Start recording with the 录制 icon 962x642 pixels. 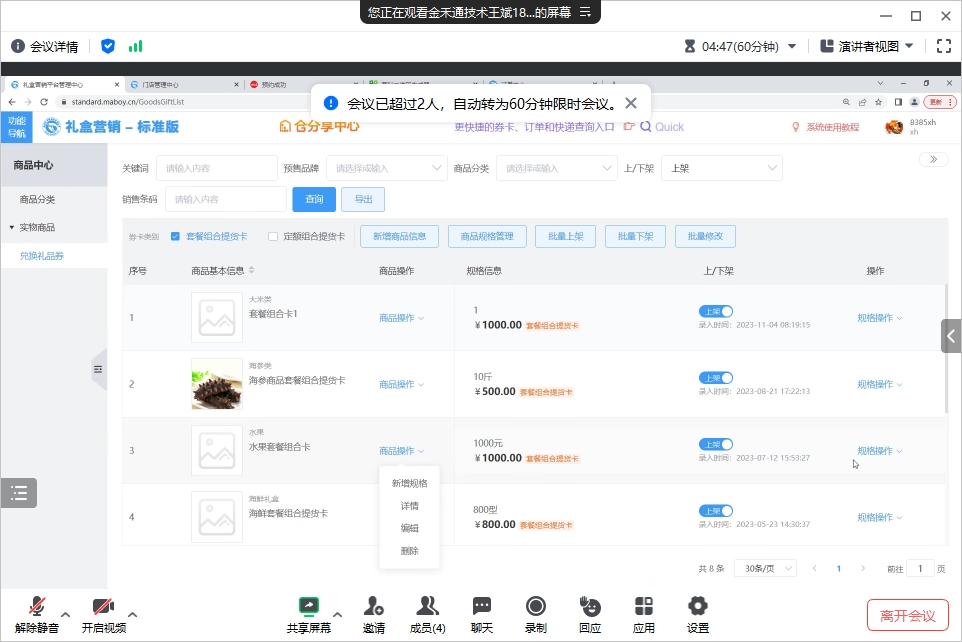point(536,606)
